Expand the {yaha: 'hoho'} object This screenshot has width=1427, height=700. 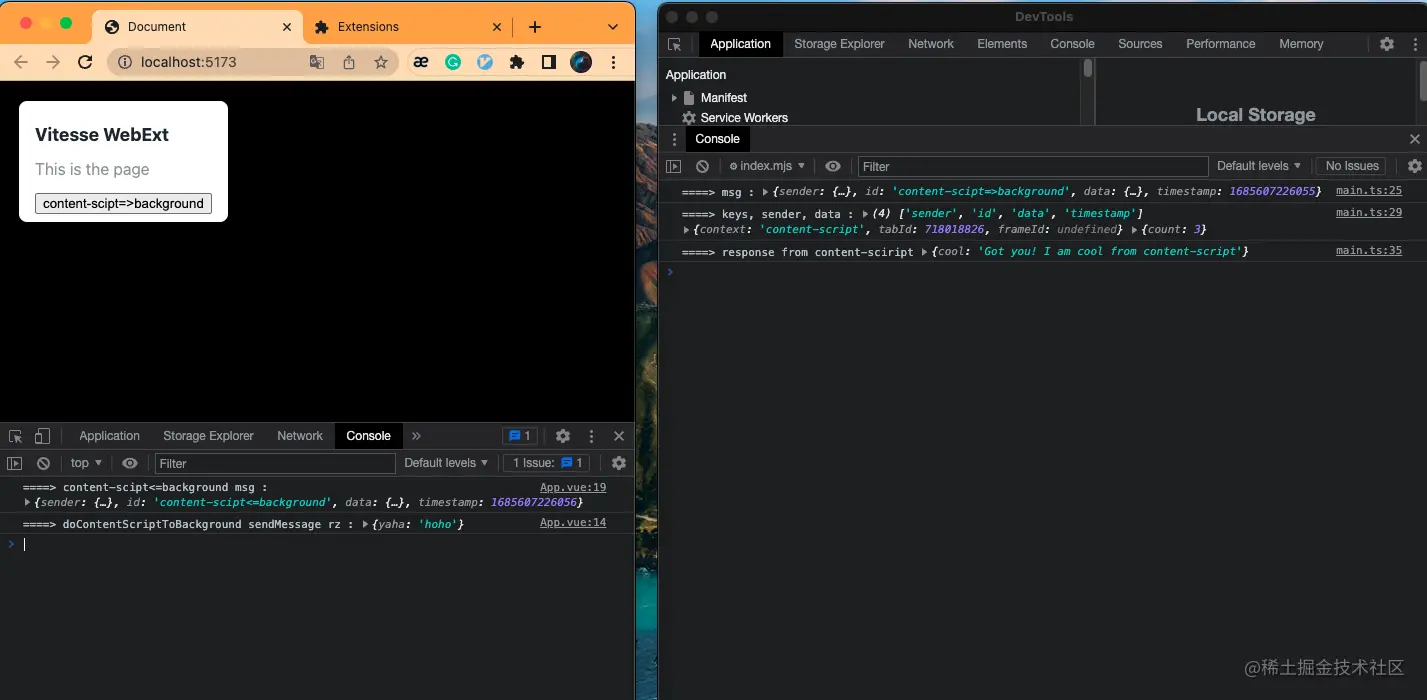(366, 524)
